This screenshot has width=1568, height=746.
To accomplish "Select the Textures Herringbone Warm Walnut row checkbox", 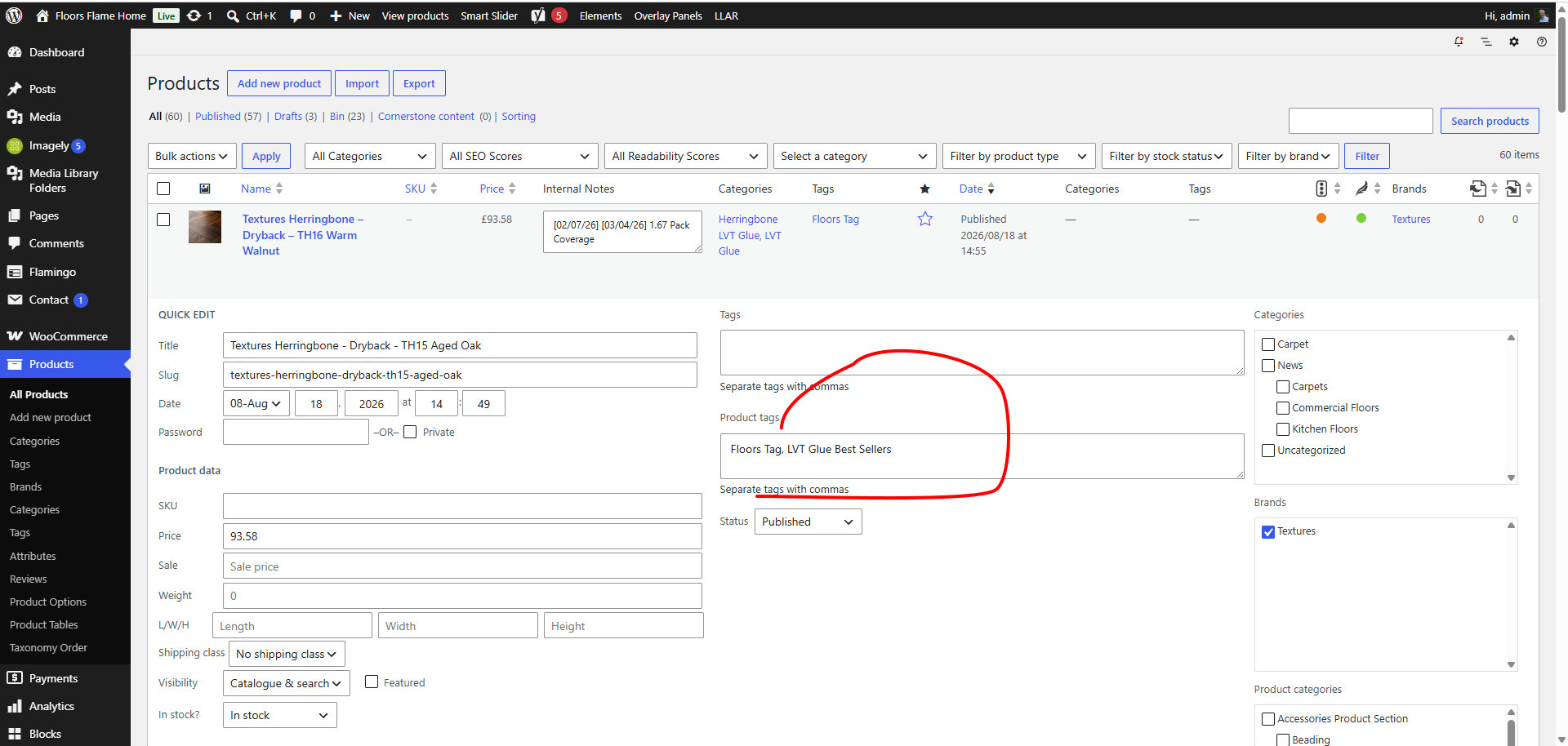I will pyautogui.click(x=163, y=220).
